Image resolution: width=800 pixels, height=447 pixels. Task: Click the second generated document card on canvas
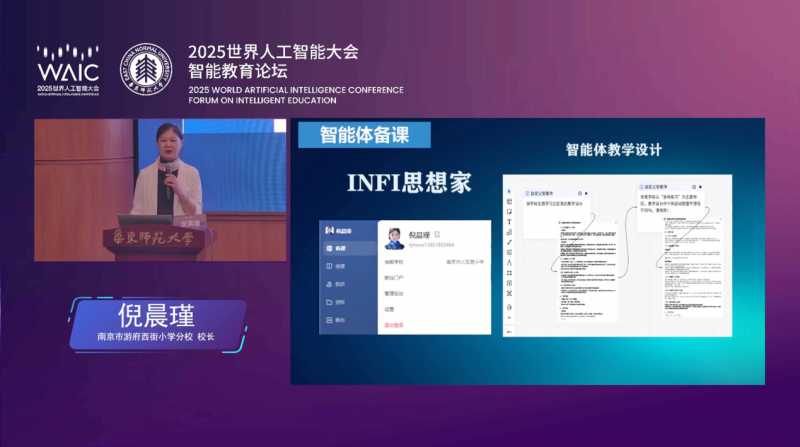point(693,268)
